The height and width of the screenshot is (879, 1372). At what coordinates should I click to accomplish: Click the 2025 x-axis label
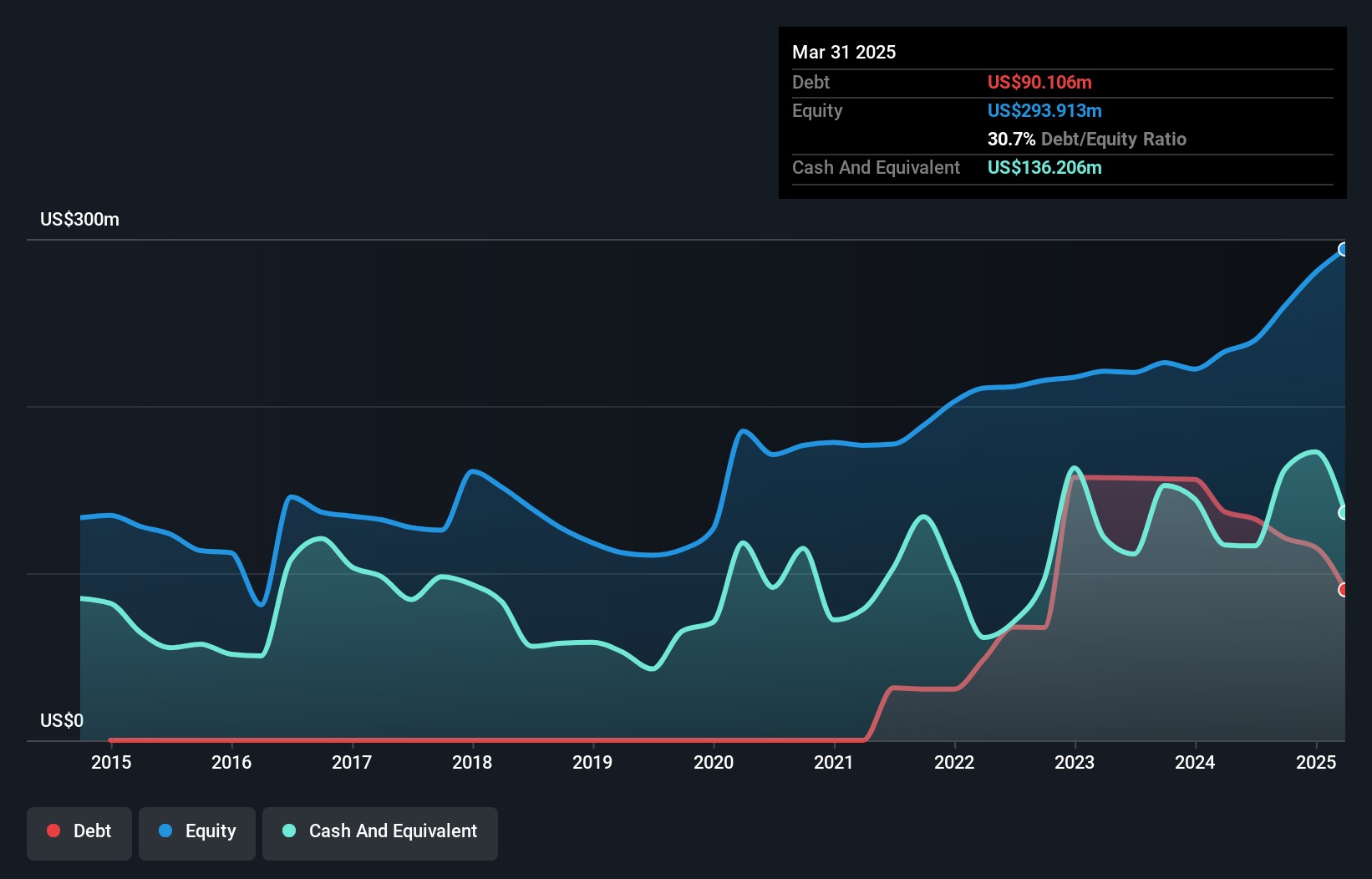pos(1316,762)
